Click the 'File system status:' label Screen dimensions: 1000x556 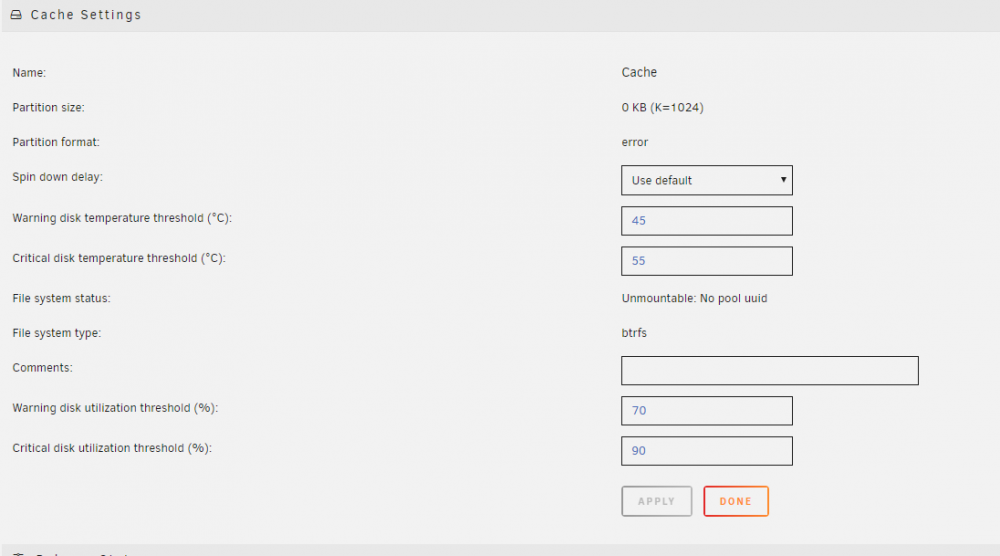61,298
